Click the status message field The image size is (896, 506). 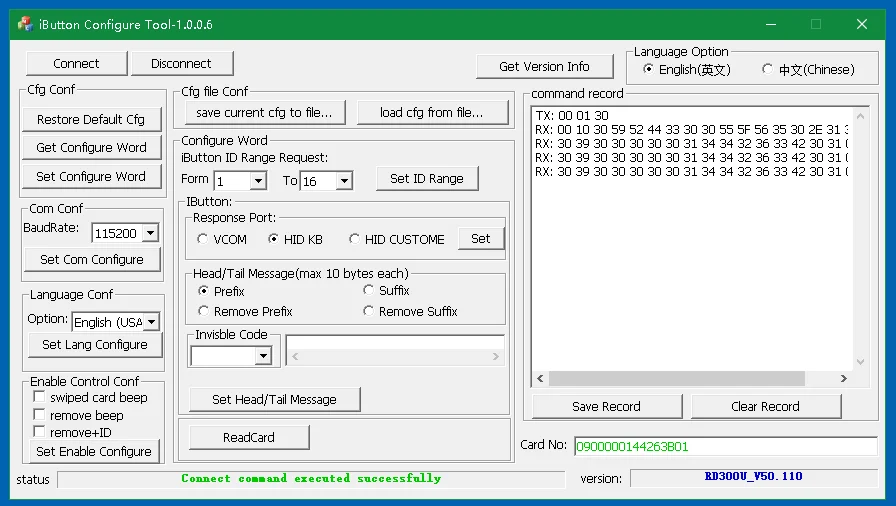tap(311, 479)
